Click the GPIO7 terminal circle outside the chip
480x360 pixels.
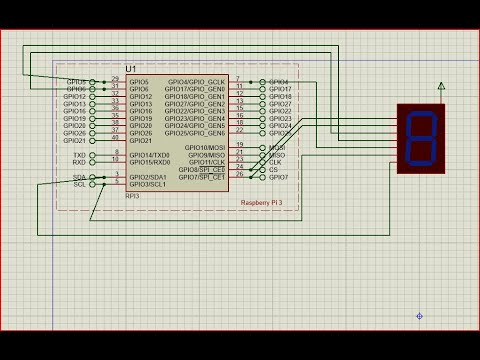pos(263,177)
